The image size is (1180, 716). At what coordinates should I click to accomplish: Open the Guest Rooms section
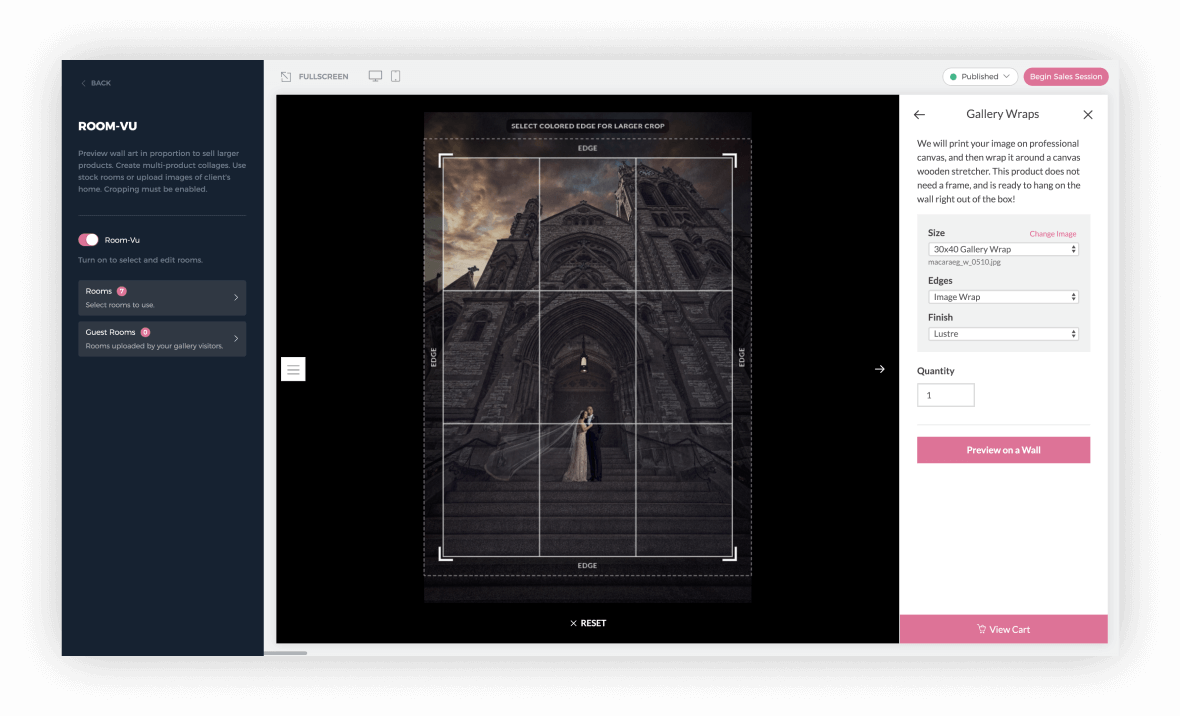pyautogui.click(x=162, y=339)
